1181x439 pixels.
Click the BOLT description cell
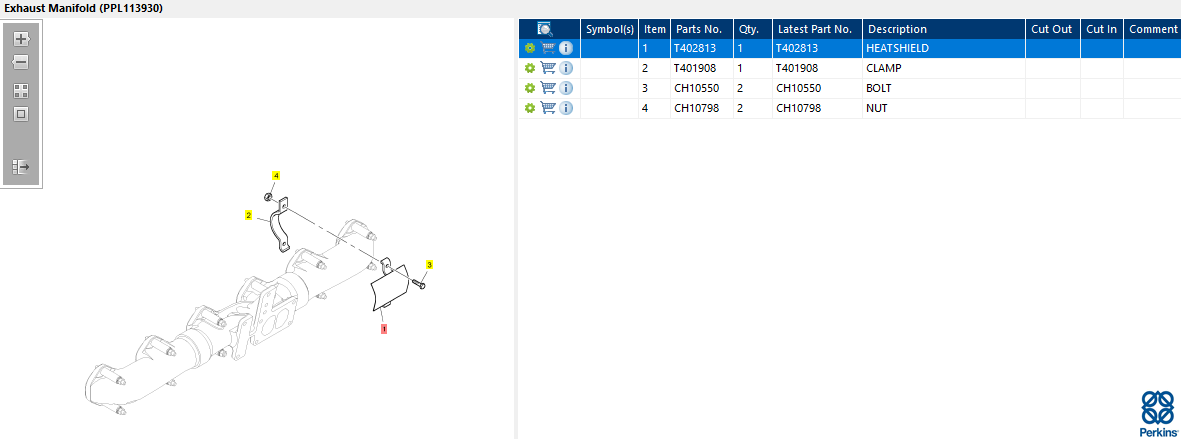click(944, 88)
